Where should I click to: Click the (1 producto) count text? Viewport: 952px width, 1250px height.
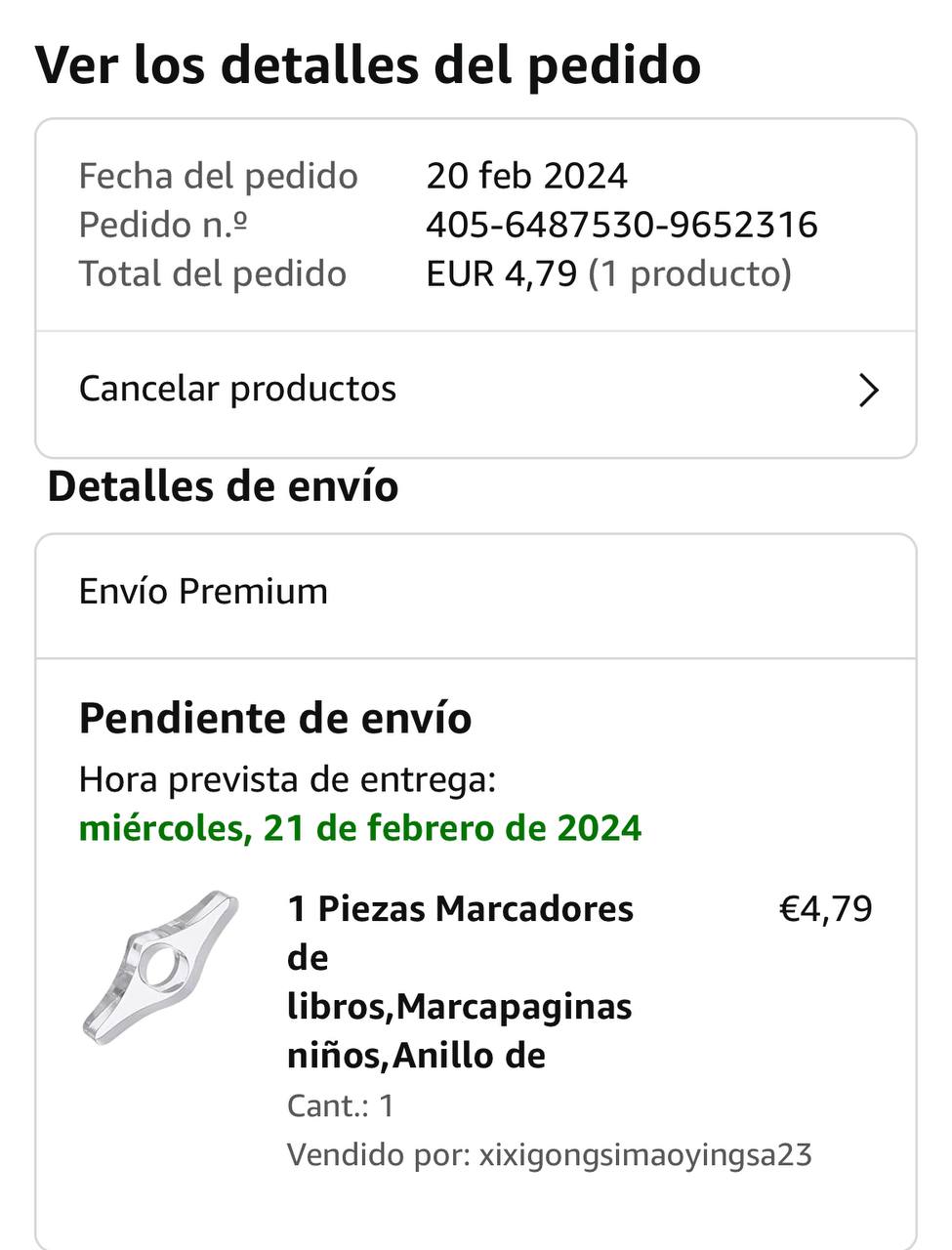pyautogui.click(x=689, y=273)
